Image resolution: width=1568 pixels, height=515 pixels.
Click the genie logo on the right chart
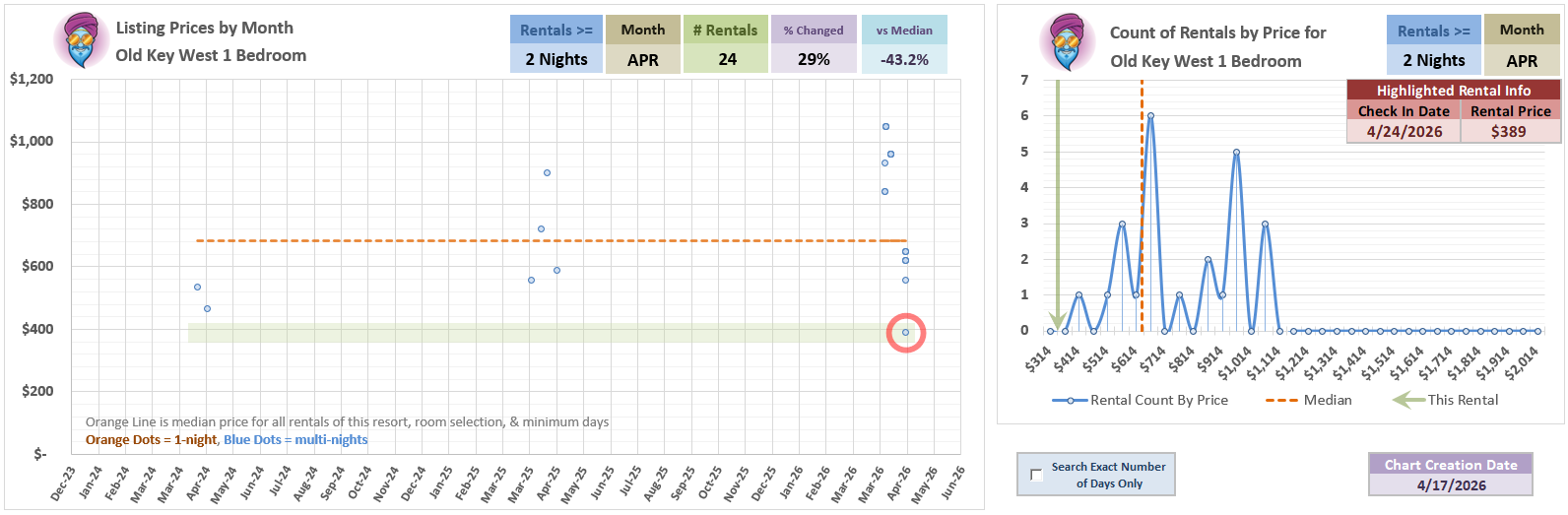tap(1068, 42)
